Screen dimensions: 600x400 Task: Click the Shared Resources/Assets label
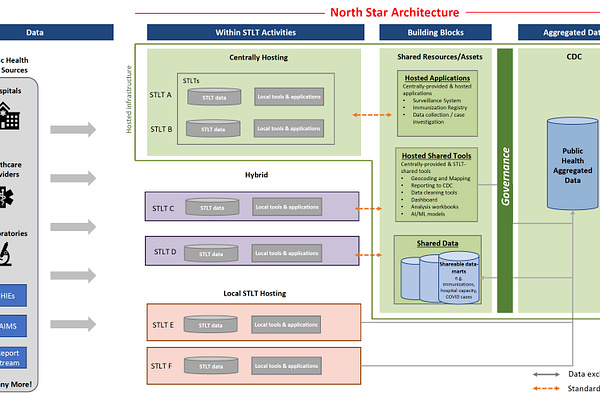440,57
